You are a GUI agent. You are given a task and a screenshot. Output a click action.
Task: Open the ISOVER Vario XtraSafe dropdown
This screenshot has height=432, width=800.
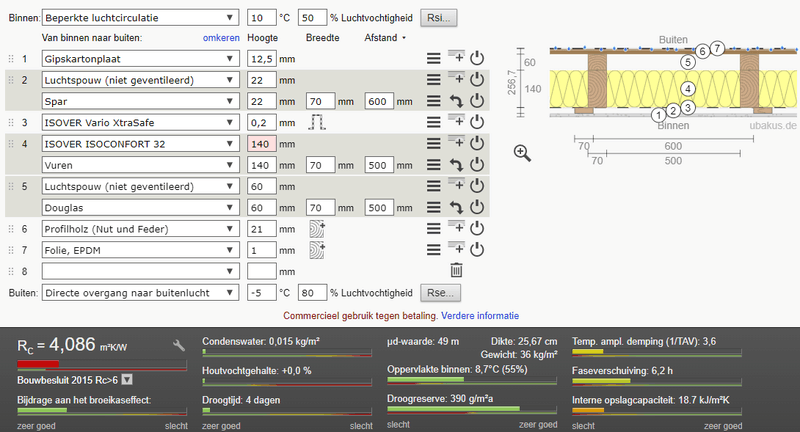[140, 122]
